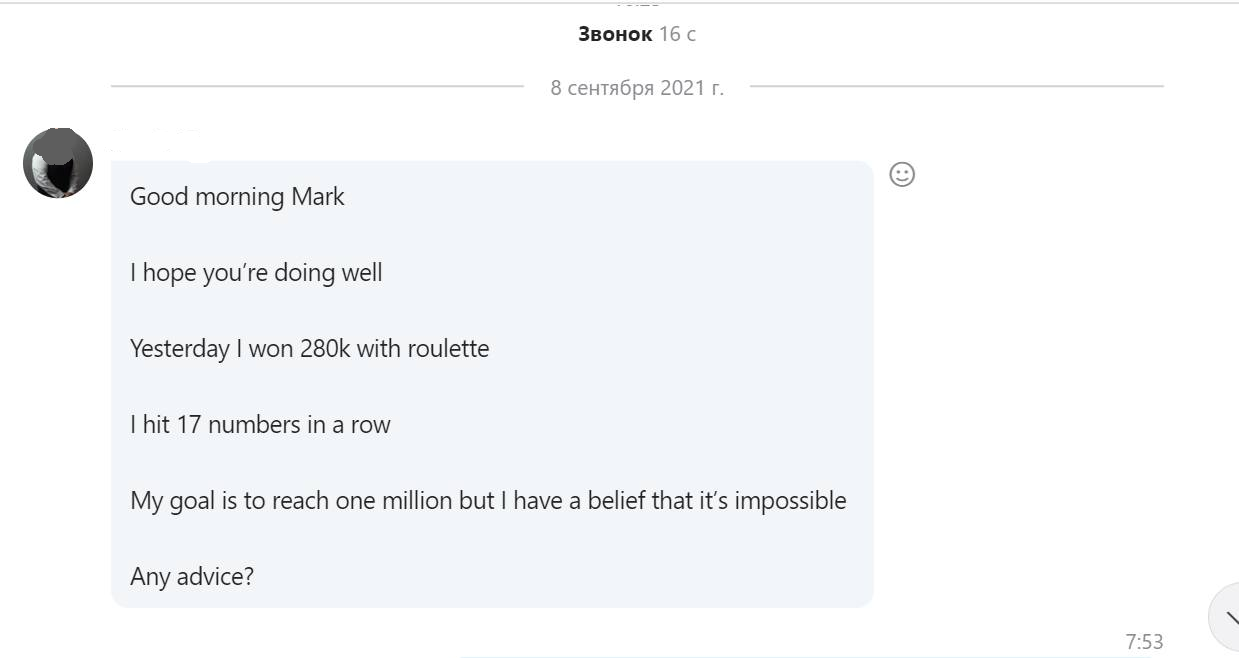
Task: Click the word "Mark" in the greeting
Action: click(318, 197)
